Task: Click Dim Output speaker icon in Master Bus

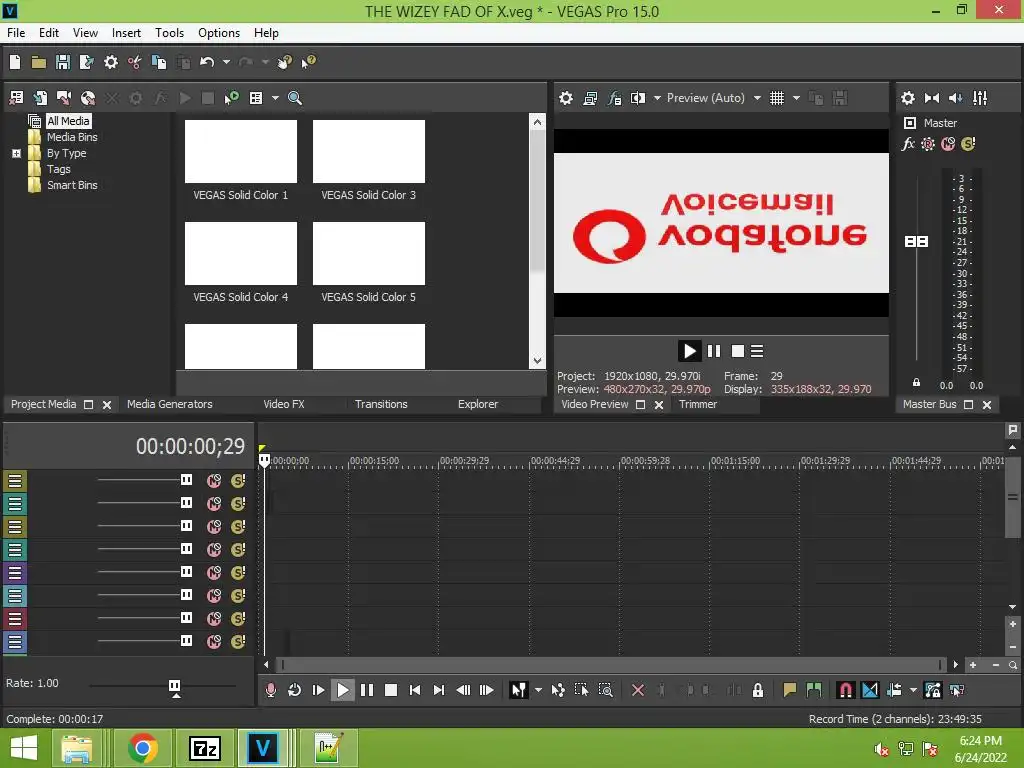Action: [x=955, y=98]
